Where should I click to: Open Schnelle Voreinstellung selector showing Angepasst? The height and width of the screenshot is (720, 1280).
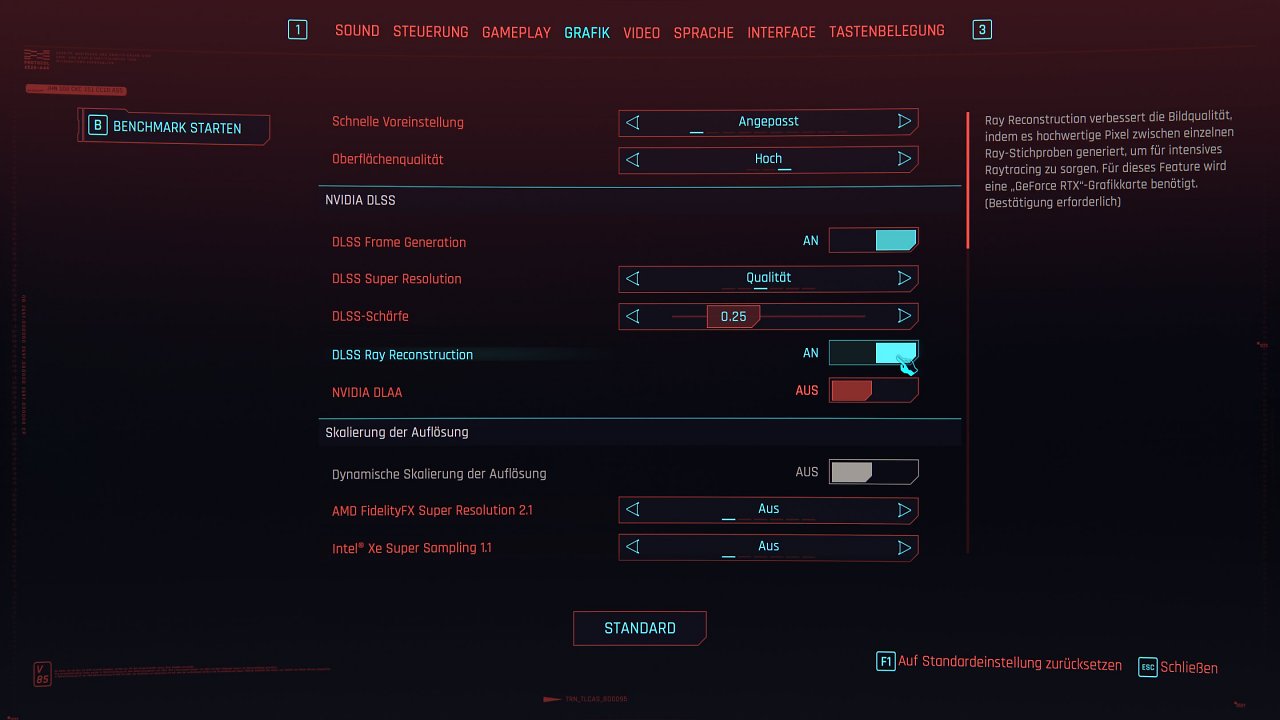[768, 122]
